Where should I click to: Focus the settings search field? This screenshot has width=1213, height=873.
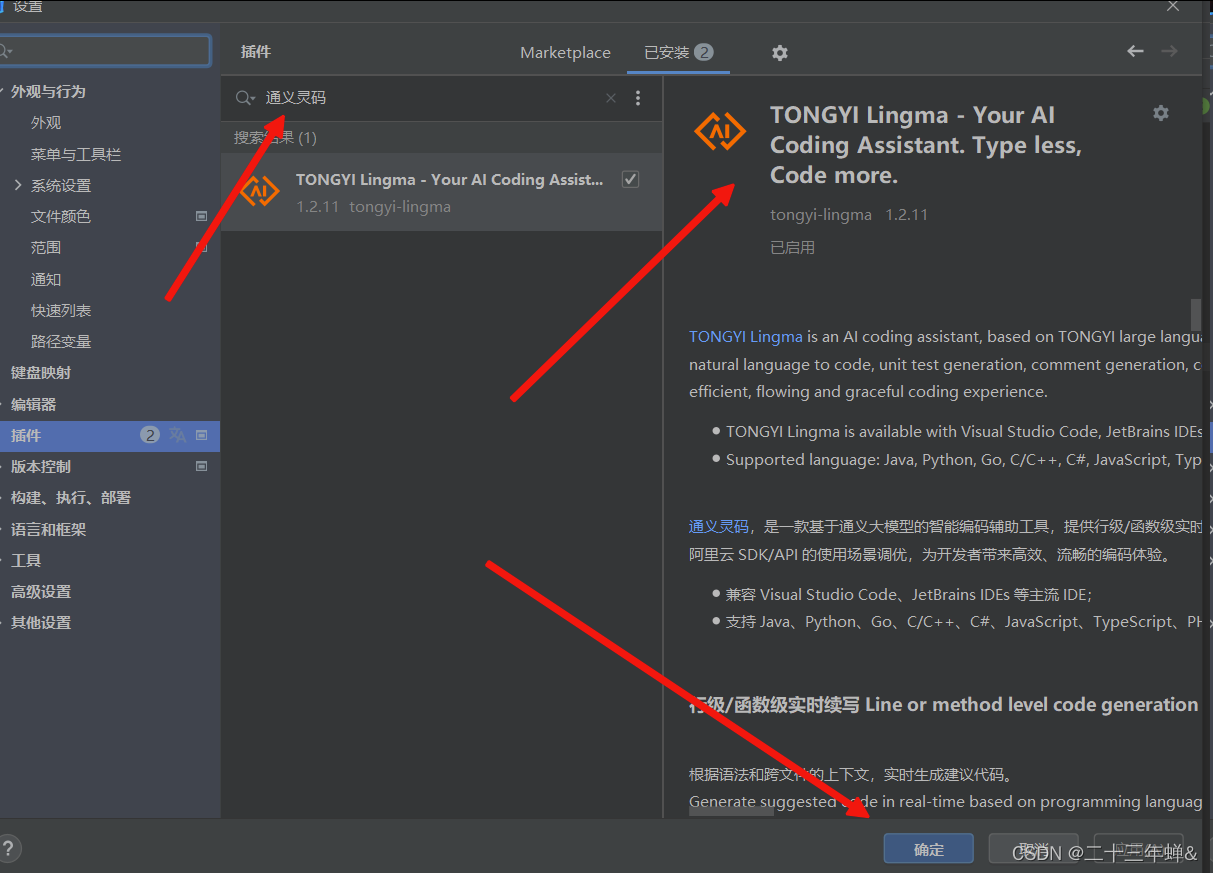[x=106, y=50]
